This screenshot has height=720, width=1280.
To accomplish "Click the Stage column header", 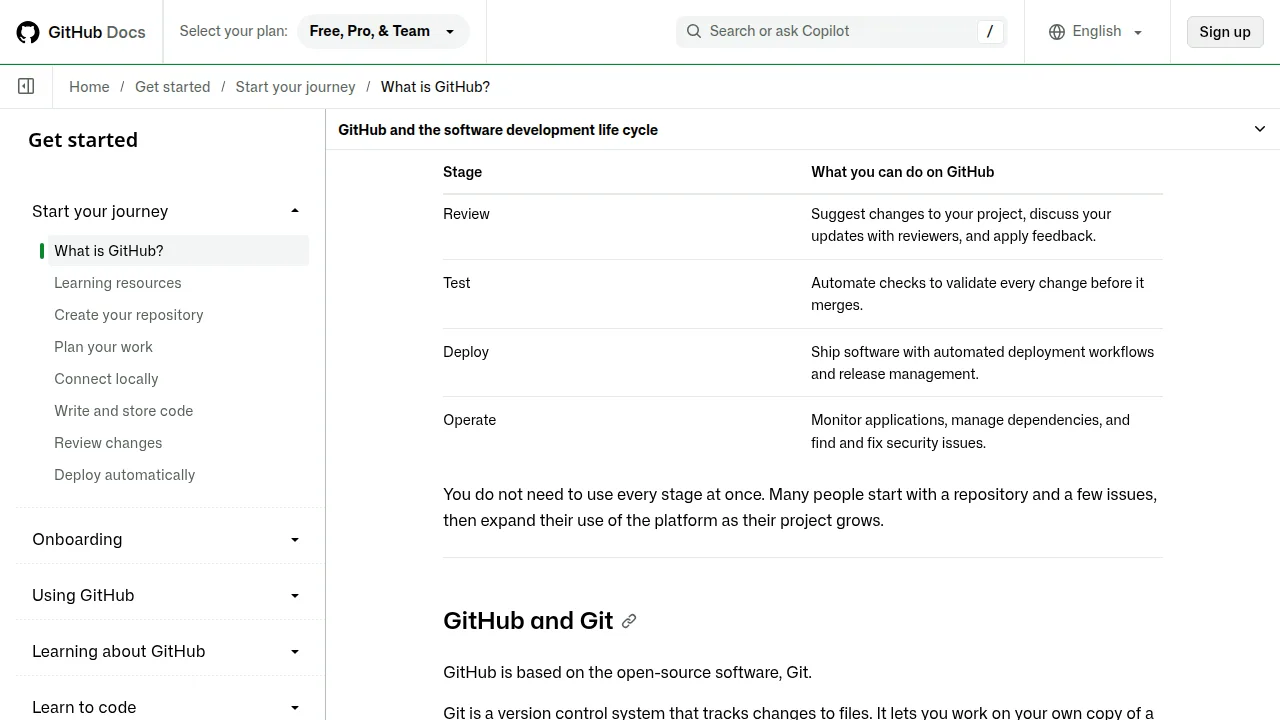I will point(463,172).
